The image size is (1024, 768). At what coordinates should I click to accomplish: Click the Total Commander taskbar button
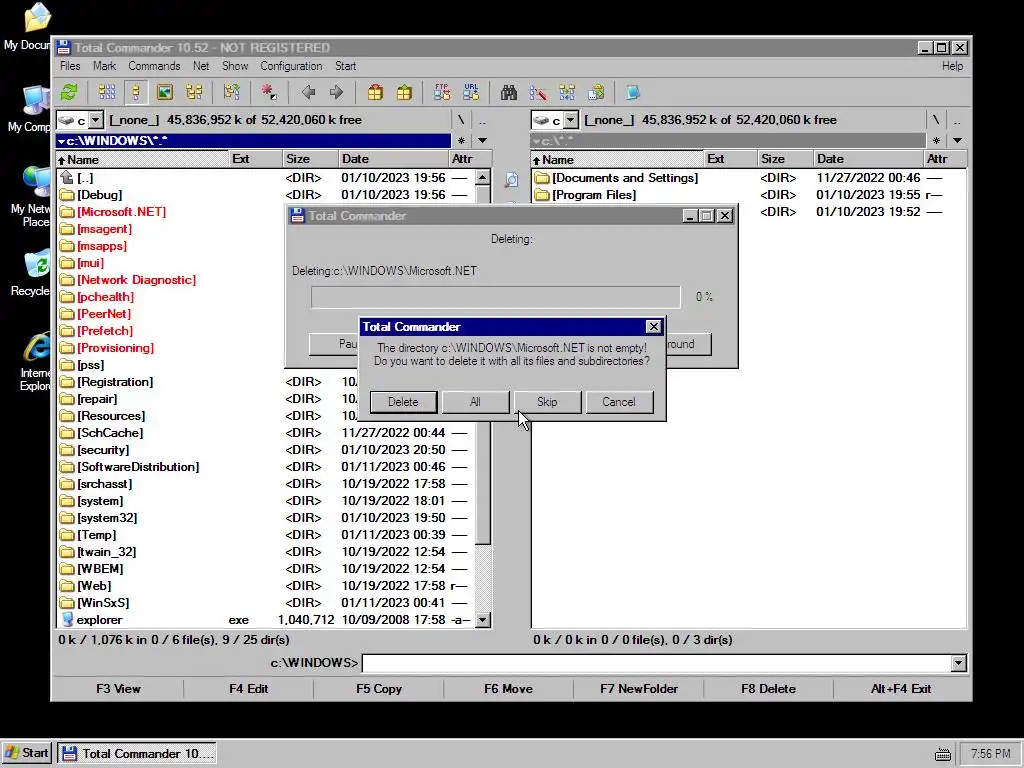(x=136, y=753)
